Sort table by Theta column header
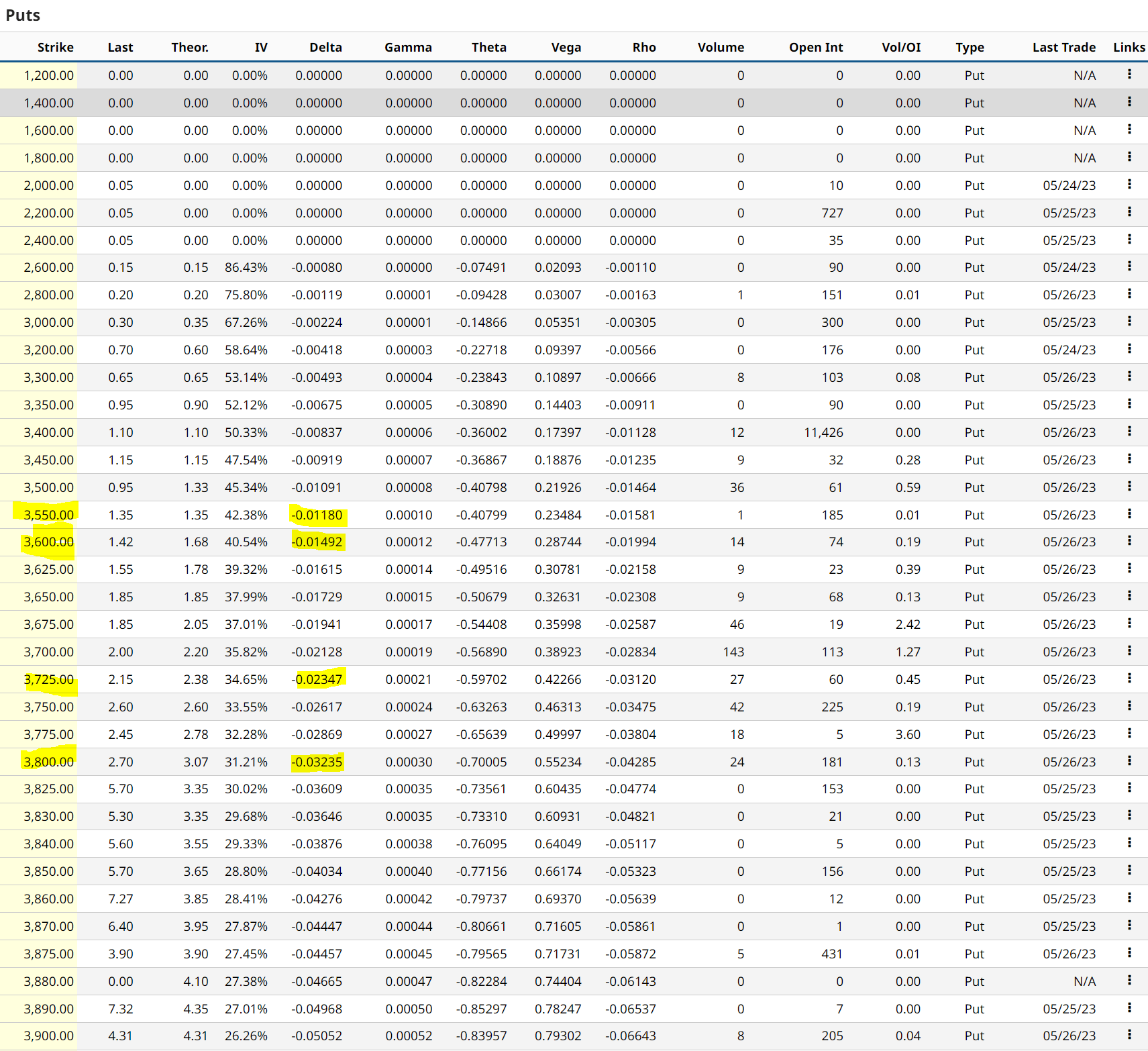The width and height of the screenshot is (1148, 1051). point(488,47)
